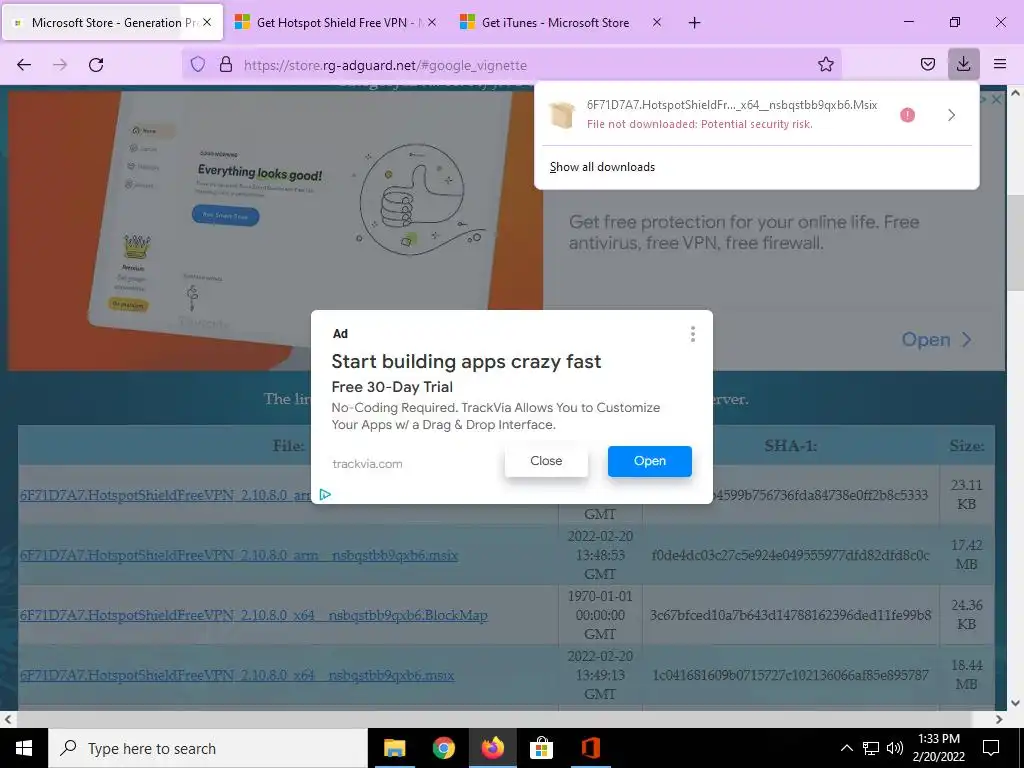Click the vertical scrollbar down arrow
This screenshot has height=768, width=1024.
coord(1016,703)
